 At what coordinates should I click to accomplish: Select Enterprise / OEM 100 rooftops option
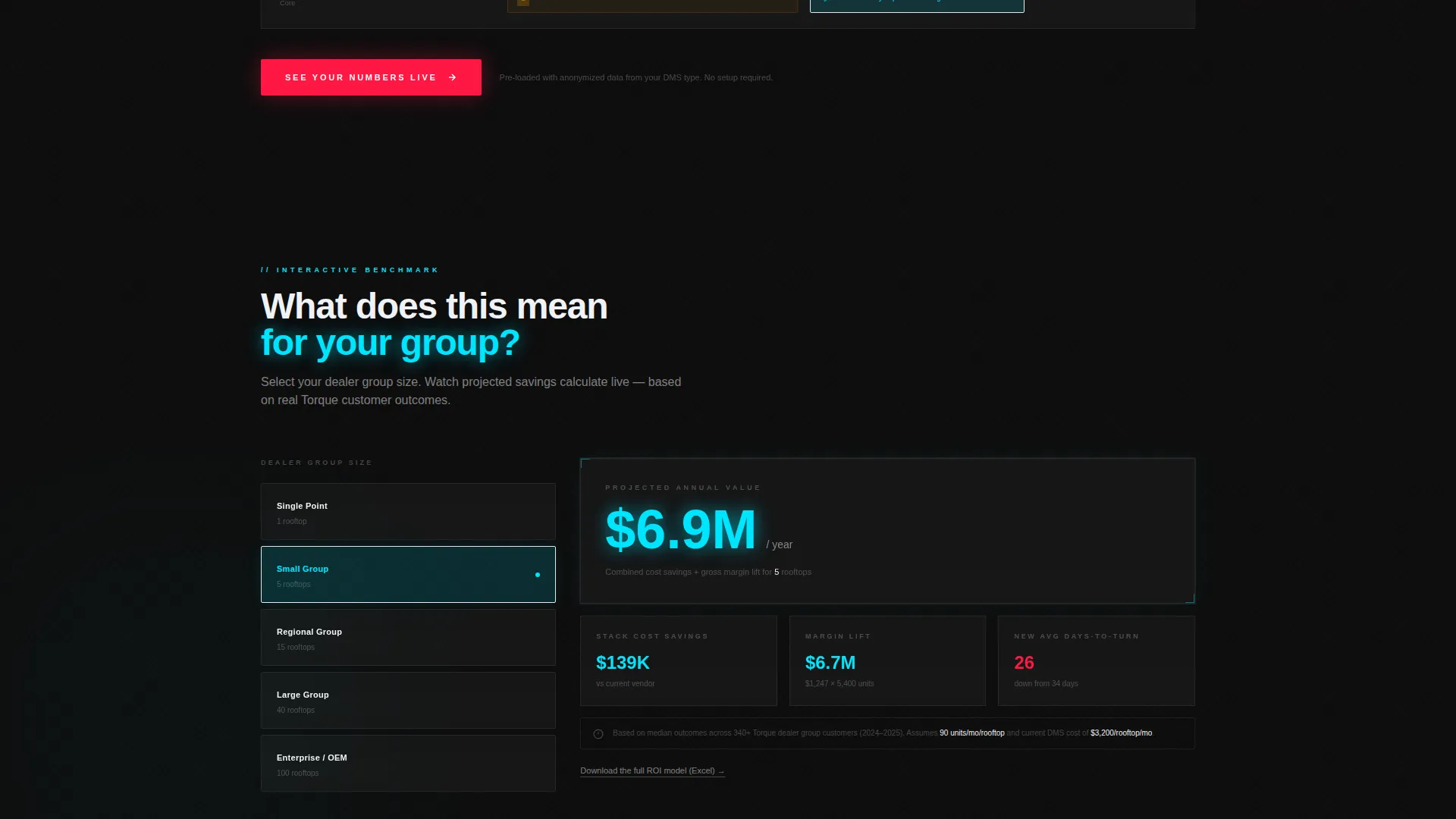pos(408,764)
